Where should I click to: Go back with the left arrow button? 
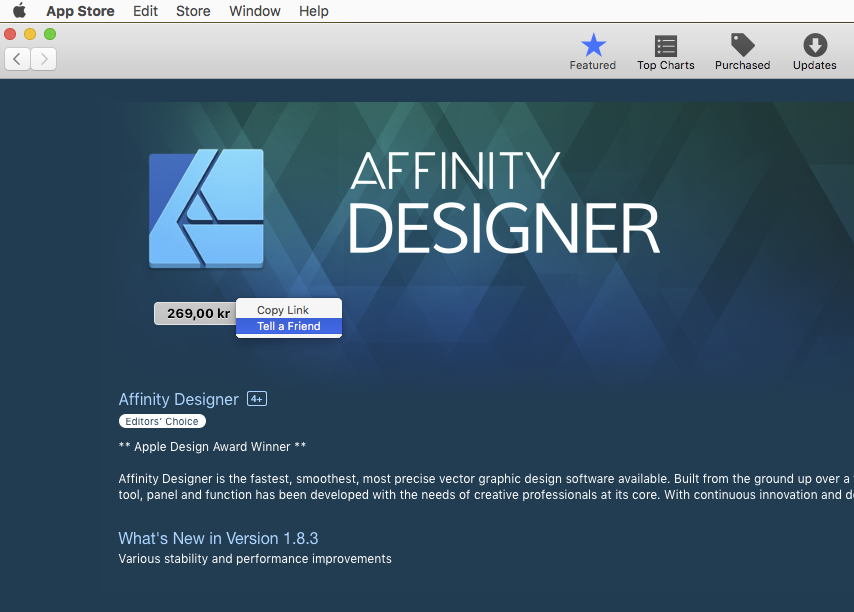[17, 59]
